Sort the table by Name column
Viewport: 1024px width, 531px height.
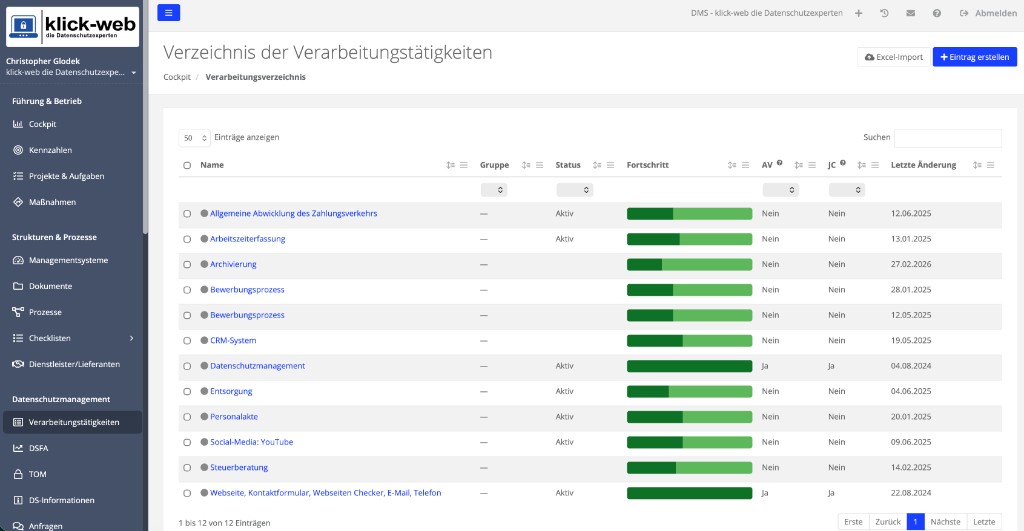tap(450, 165)
